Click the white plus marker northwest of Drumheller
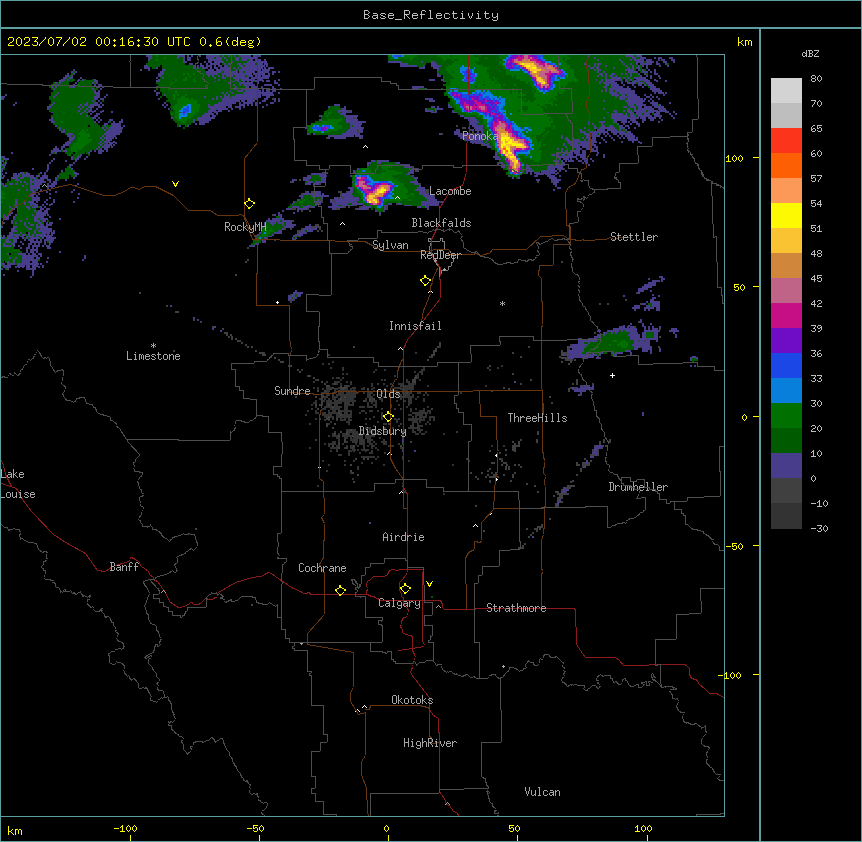This screenshot has height=842, width=862. (612, 375)
